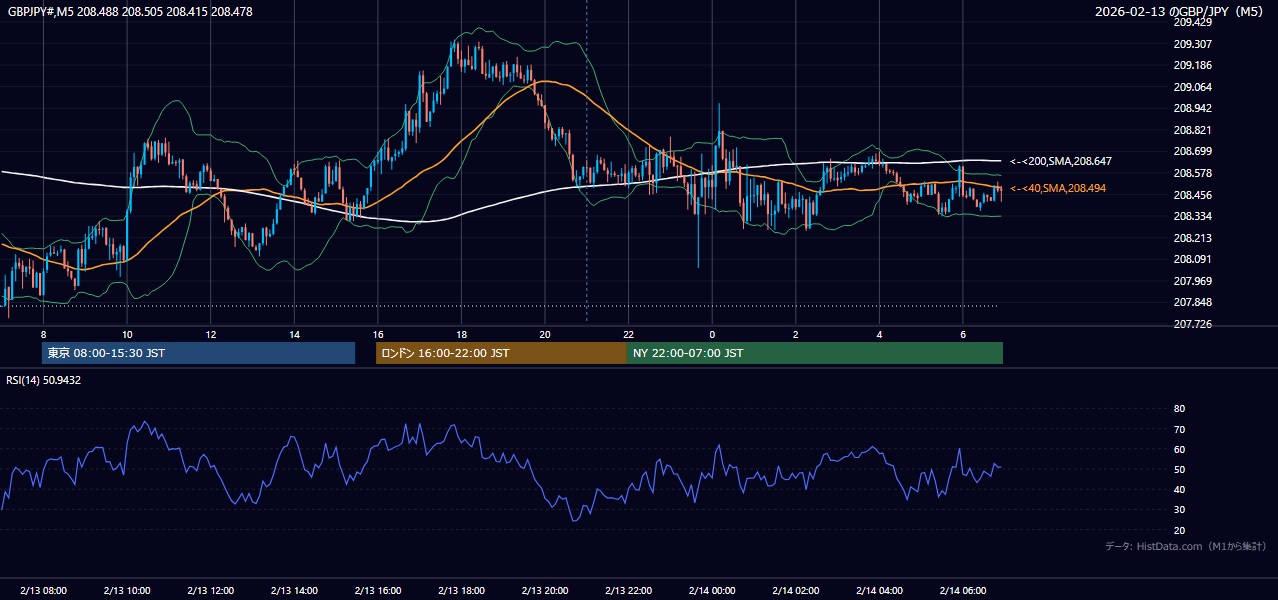The height and width of the screenshot is (600, 1278).
Task: Click price axis value 207.848
Action: point(1192,303)
